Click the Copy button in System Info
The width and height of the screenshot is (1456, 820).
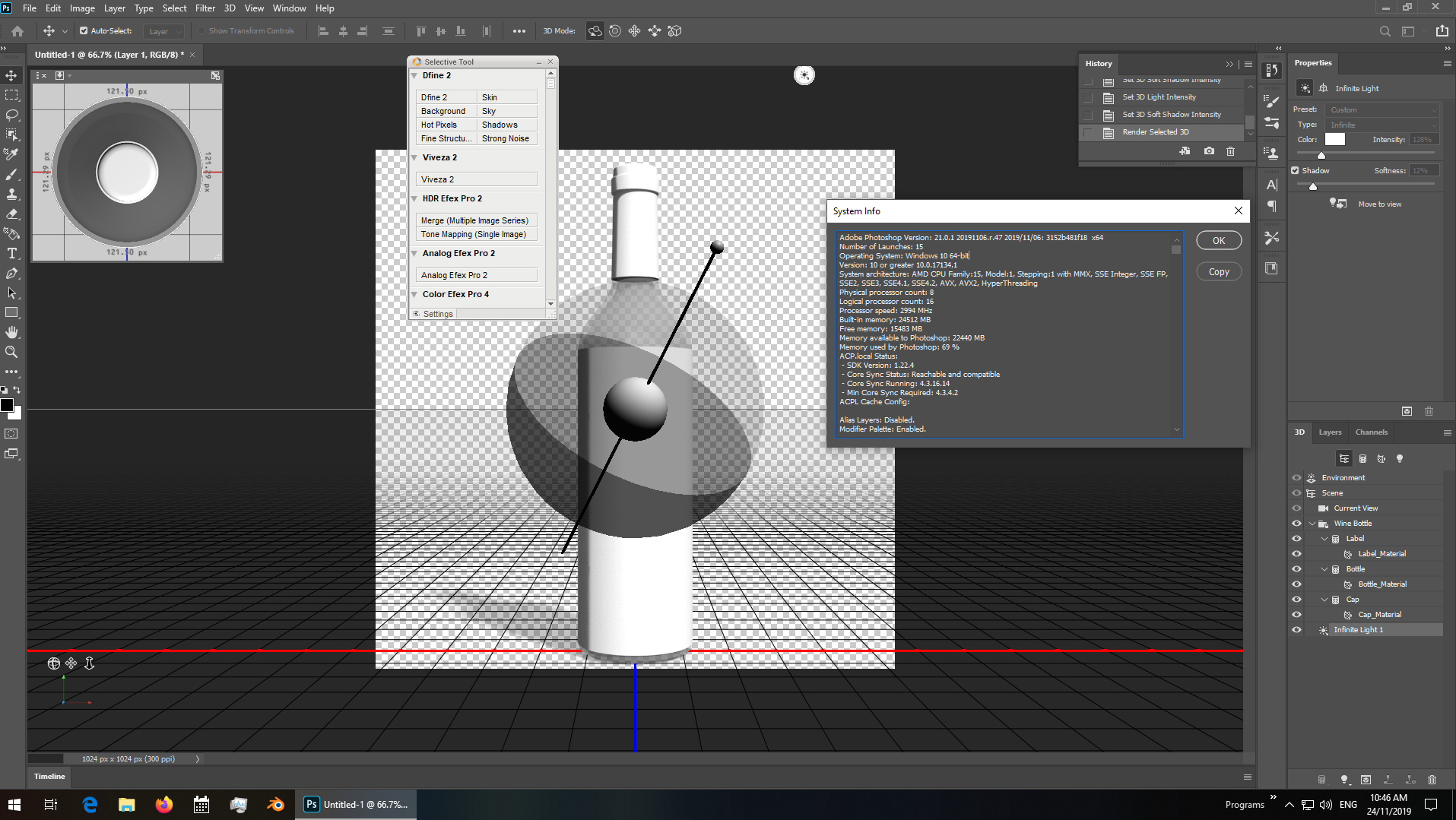(x=1218, y=272)
